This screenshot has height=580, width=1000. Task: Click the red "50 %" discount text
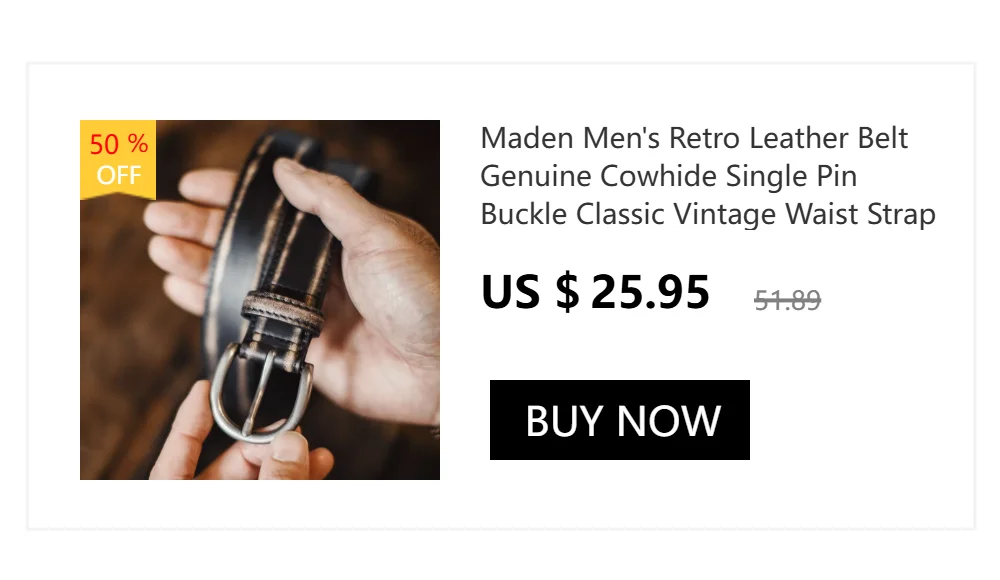pyautogui.click(x=119, y=144)
